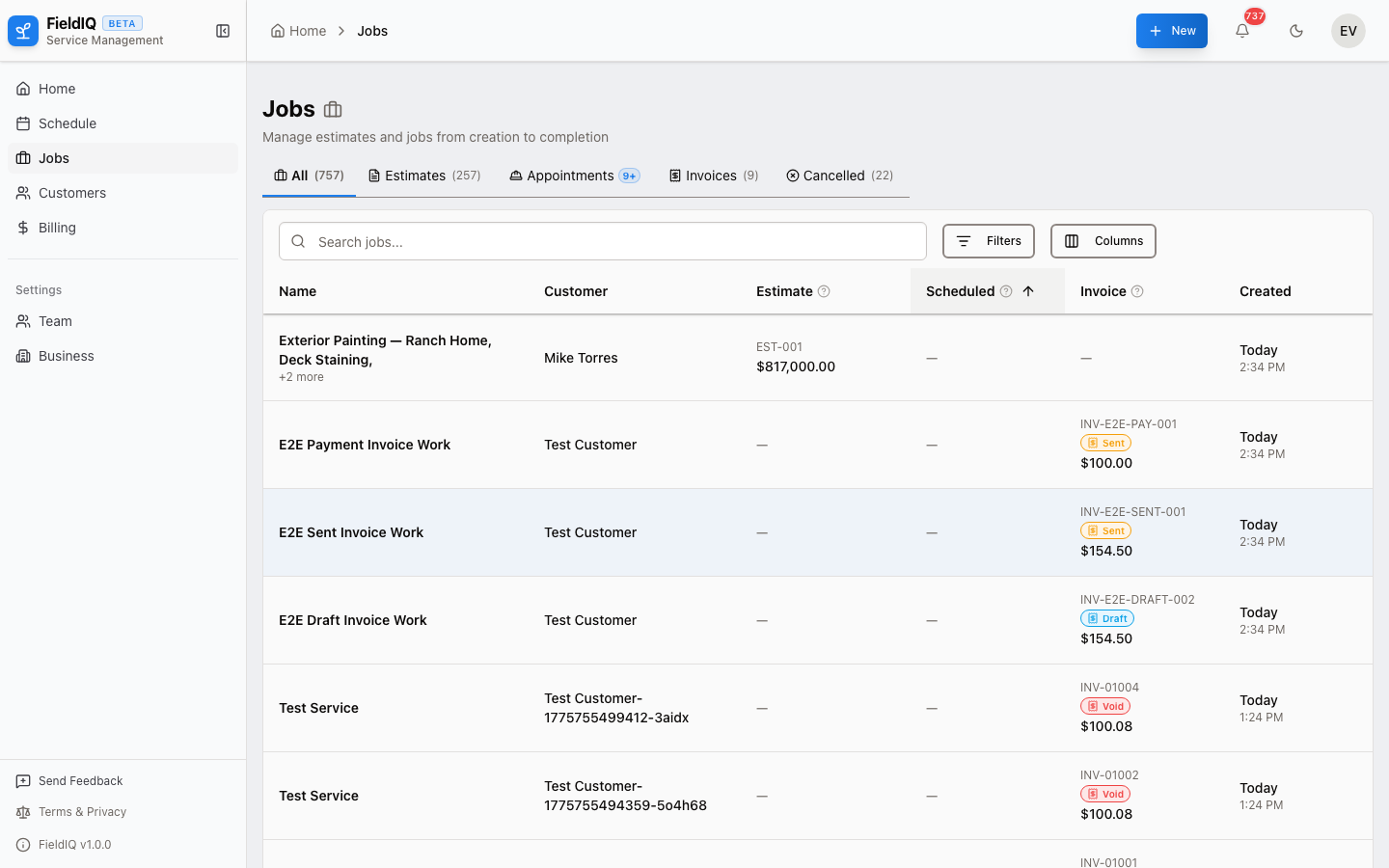Image resolution: width=1389 pixels, height=868 pixels.
Task: Collapse the sidebar panel
Action: point(223,31)
